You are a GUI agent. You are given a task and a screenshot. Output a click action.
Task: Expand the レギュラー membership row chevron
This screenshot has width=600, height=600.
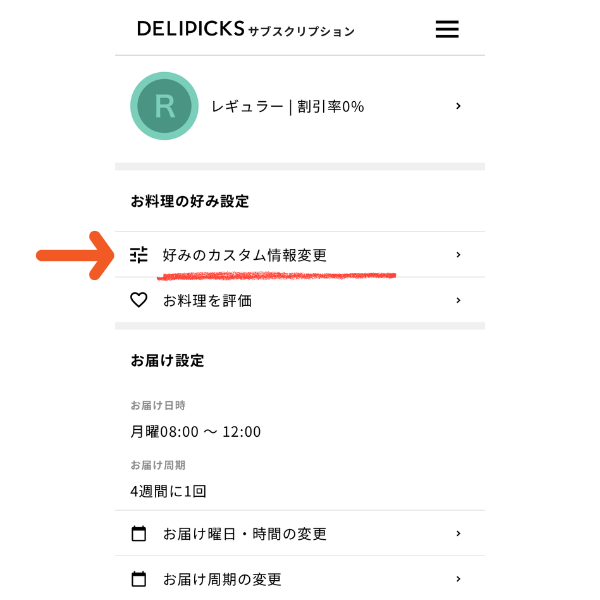point(458,106)
